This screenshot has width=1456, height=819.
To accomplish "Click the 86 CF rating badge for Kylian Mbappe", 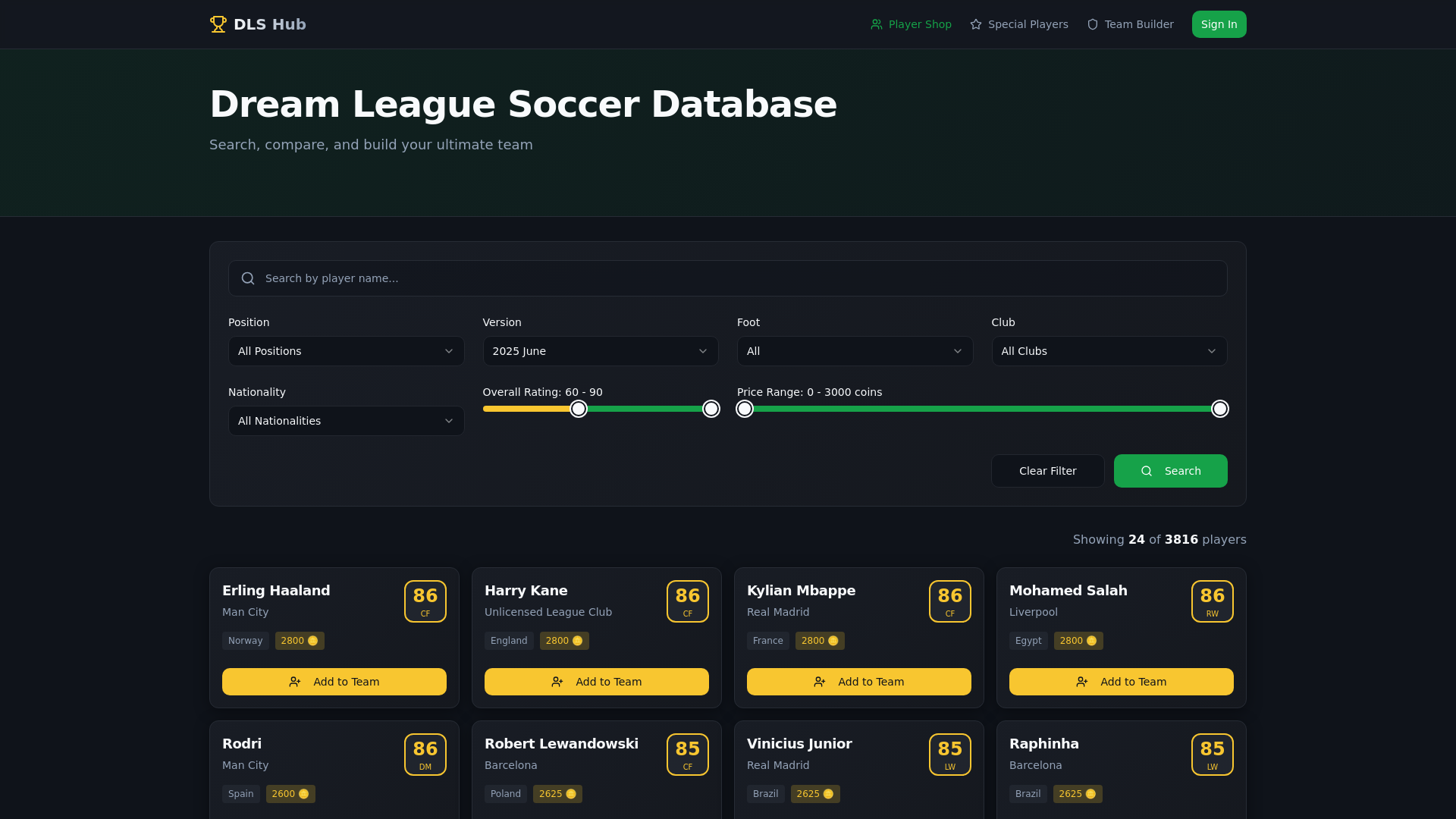I will coord(950,601).
